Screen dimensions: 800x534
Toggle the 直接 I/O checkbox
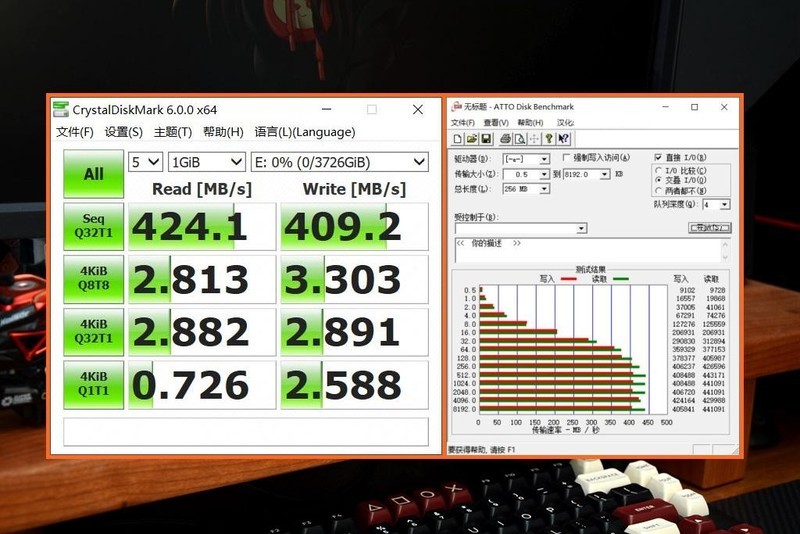[x=658, y=157]
